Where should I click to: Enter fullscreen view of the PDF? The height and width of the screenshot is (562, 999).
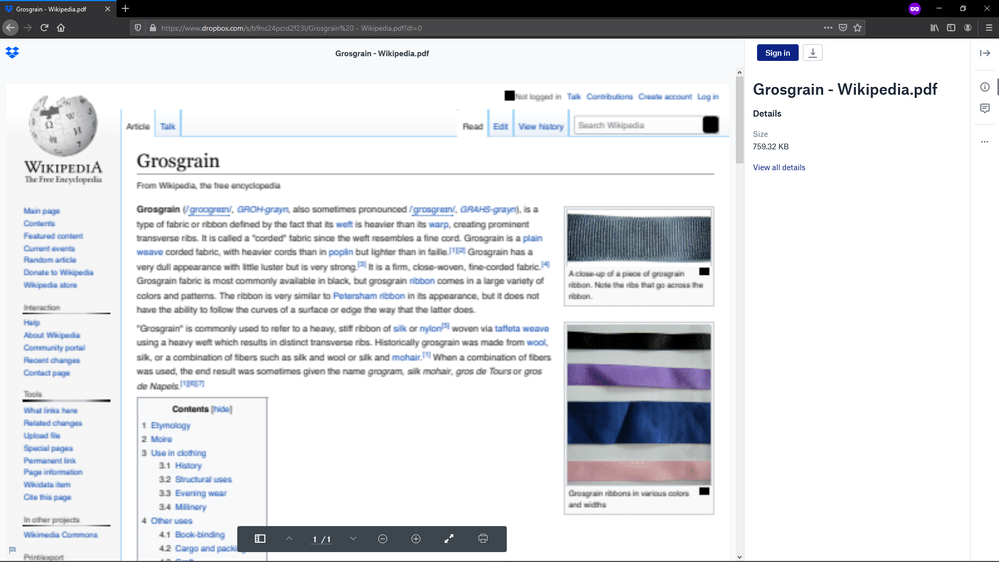click(449, 539)
